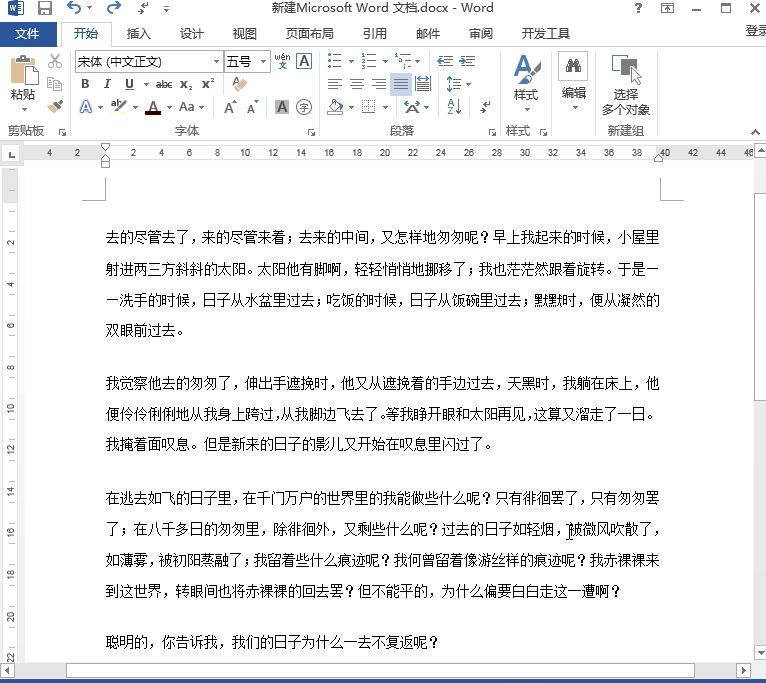The image size is (766, 683).
Task: Switch to the 页面布局 tab
Action: pyautogui.click(x=309, y=34)
